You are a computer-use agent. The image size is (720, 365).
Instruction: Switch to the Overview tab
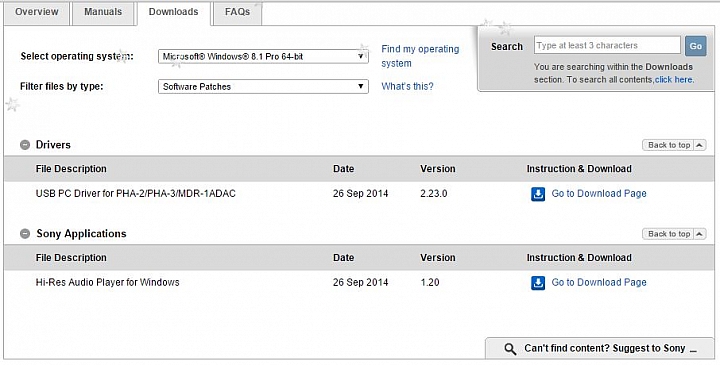[37, 12]
